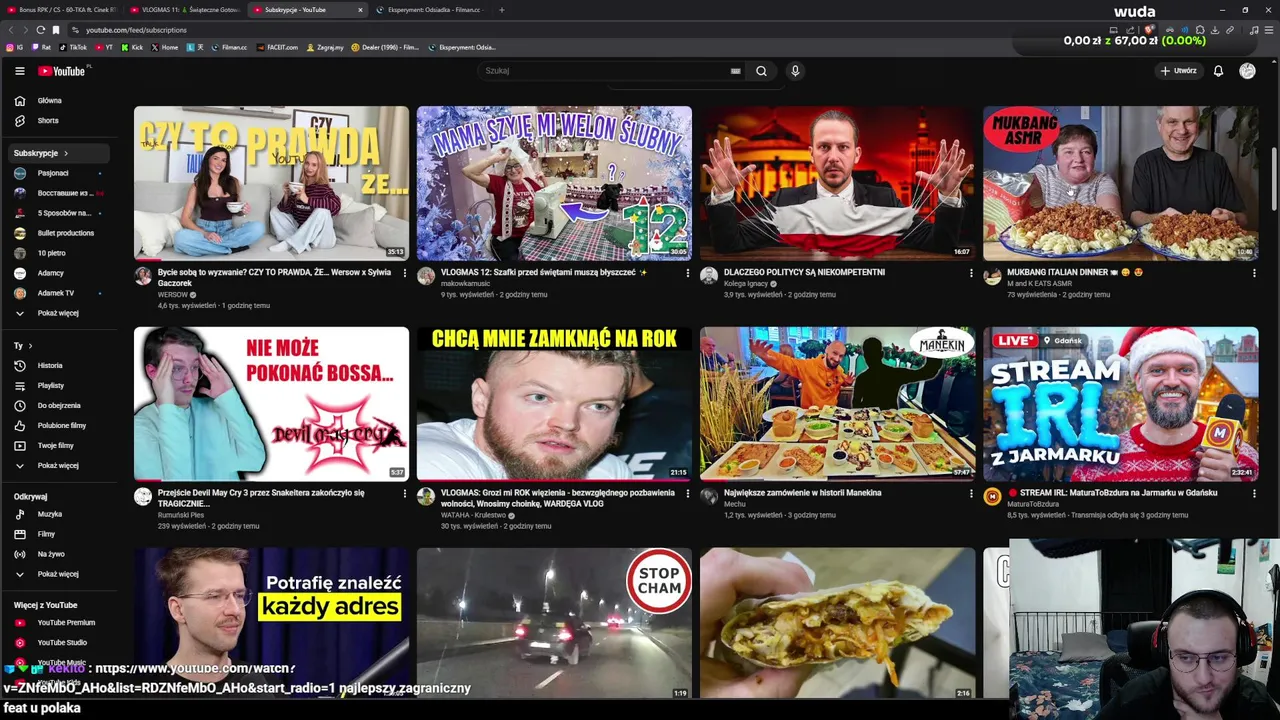Go to the YouTube logo home
This screenshot has height=720, width=1280.
tap(62, 71)
